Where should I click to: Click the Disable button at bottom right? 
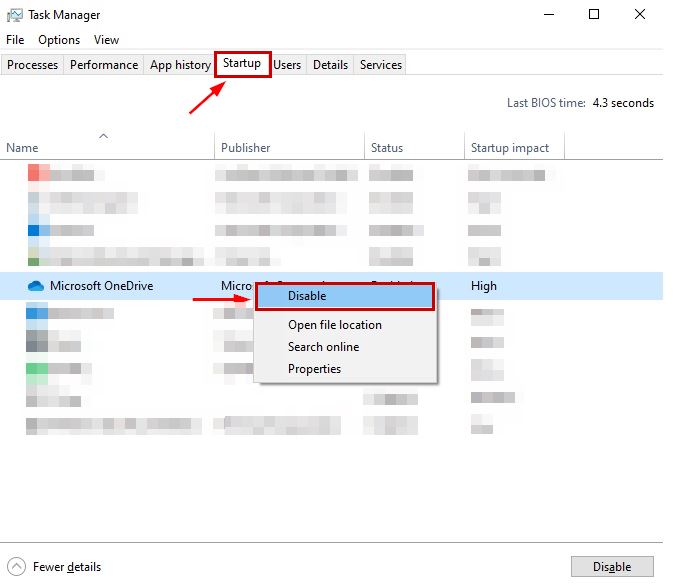[612, 567]
